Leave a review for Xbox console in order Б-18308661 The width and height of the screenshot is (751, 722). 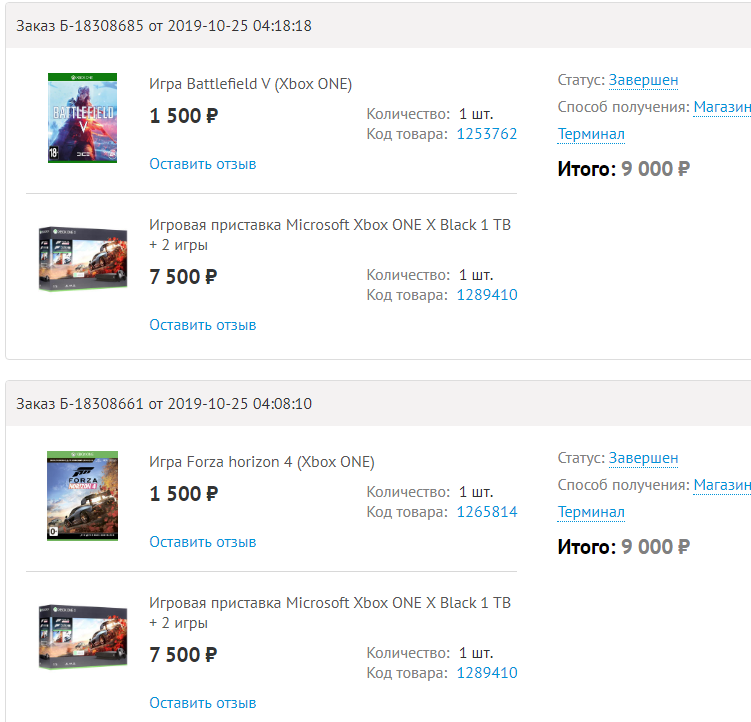(203, 703)
